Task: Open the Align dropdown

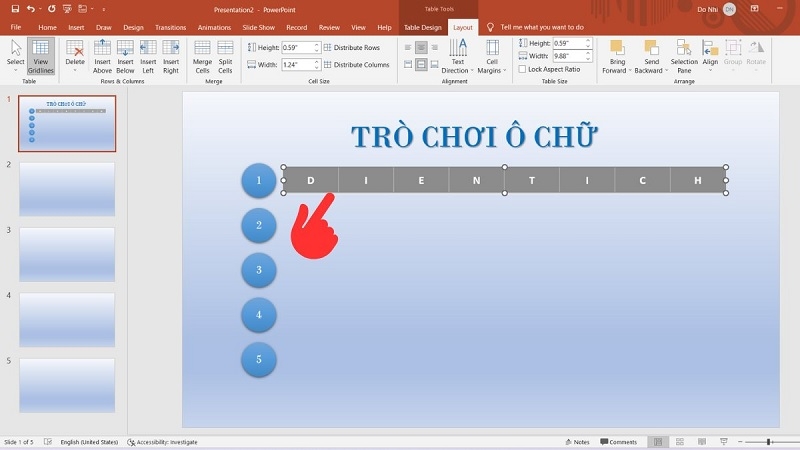Action: point(710,56)
